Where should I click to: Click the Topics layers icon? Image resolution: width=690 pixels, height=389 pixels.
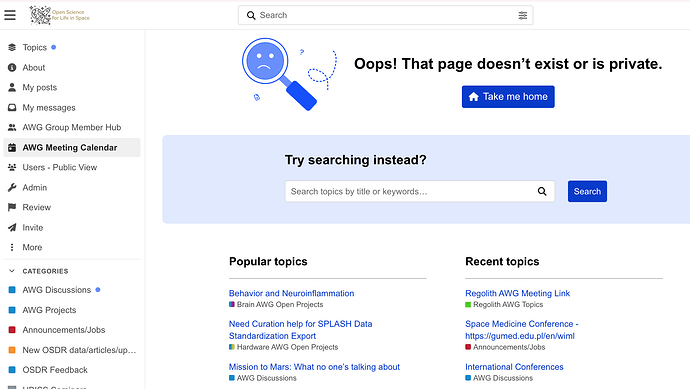(x=12, y=48)
